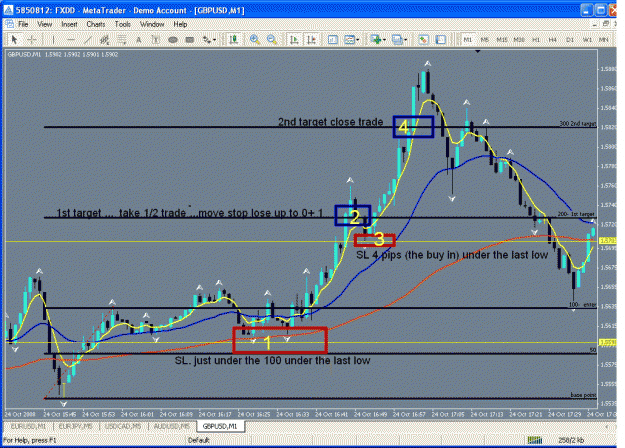Image resolution: width=625 pixels, height=448 pixels.
Task: Open the Help menu
Action: (x=180, y=24)
